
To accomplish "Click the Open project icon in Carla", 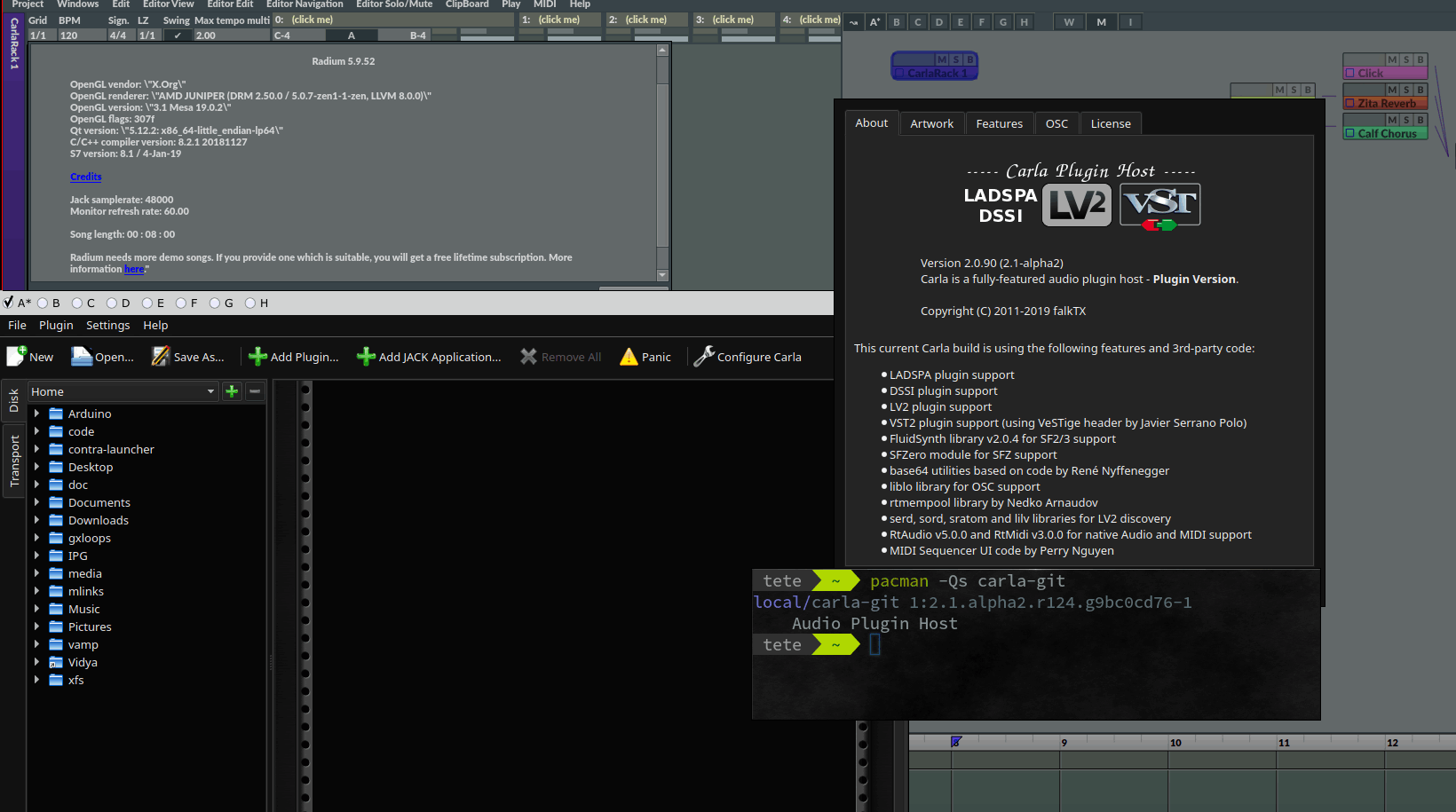I will point(82,356).
